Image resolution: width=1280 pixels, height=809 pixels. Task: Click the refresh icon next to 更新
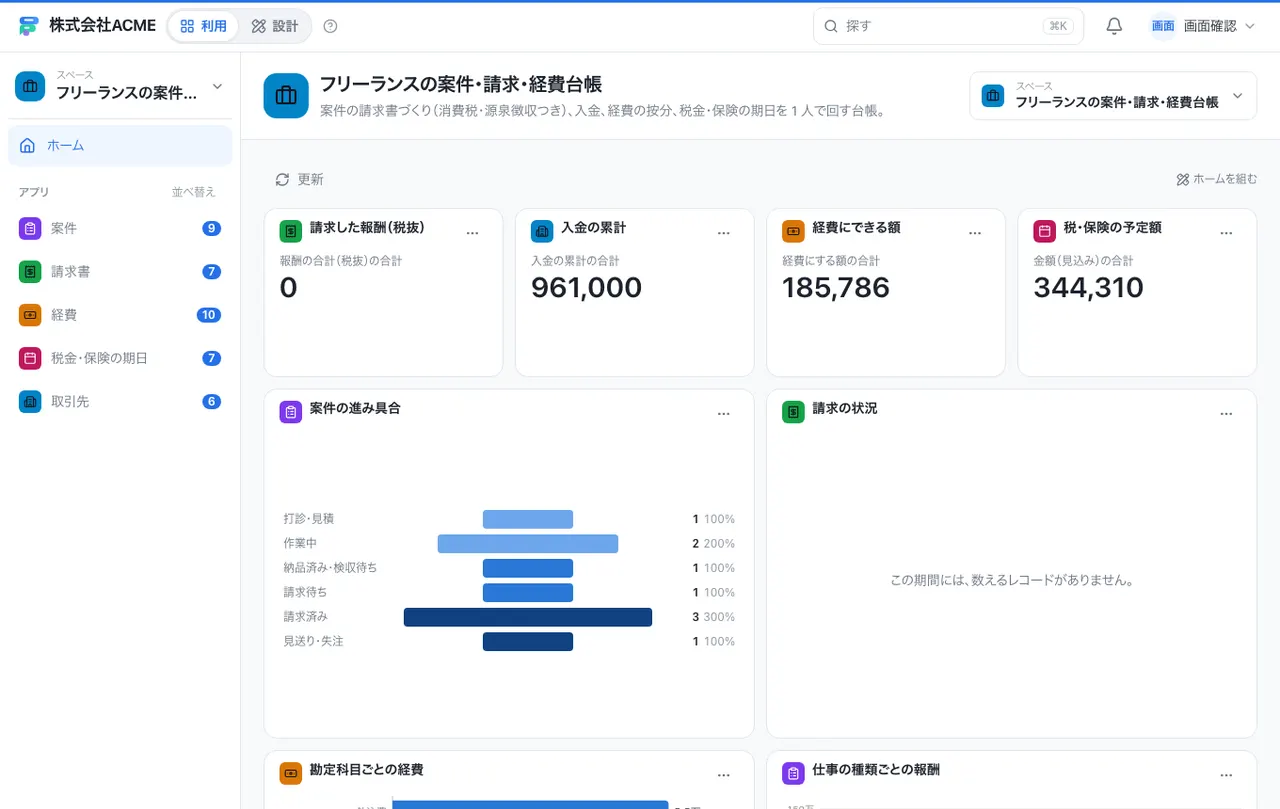[283, 179]
